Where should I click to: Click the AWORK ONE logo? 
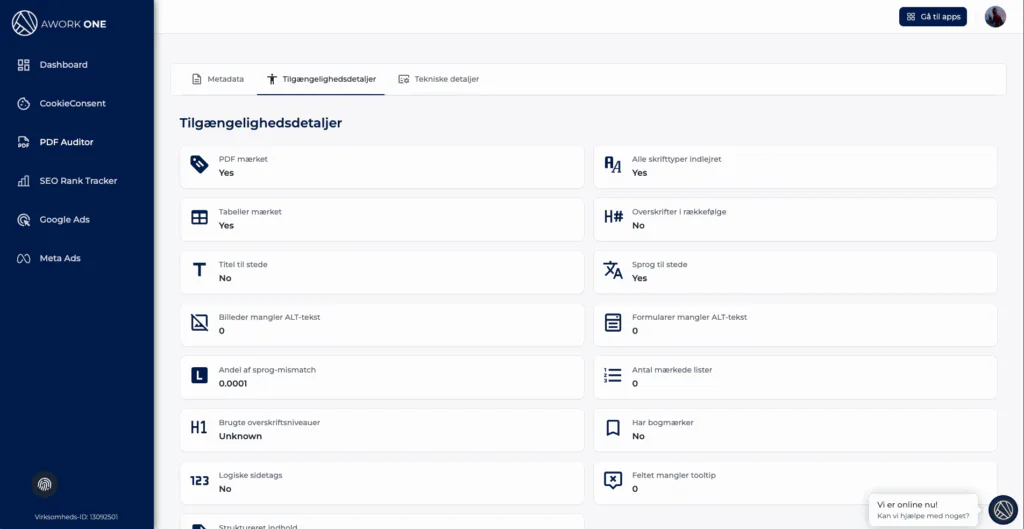click(x=59, y=24)
